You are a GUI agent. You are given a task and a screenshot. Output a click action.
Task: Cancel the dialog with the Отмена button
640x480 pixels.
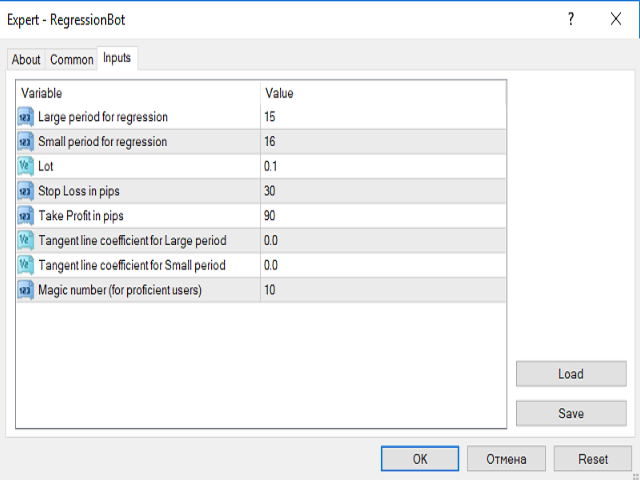point(506,459)
